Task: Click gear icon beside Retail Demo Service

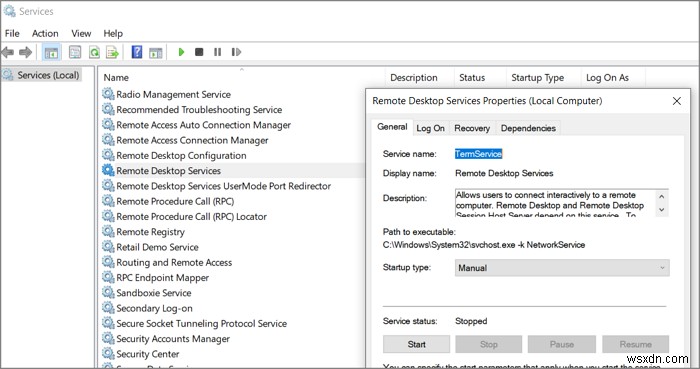Action: pos(108,246)
